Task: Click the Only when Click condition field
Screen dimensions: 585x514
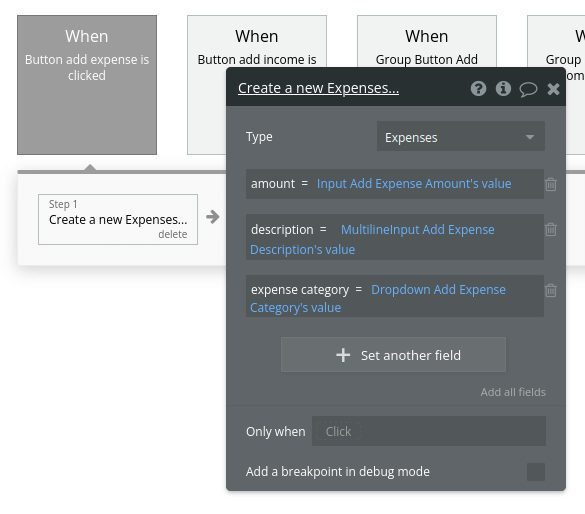Action: coord(429,431)
